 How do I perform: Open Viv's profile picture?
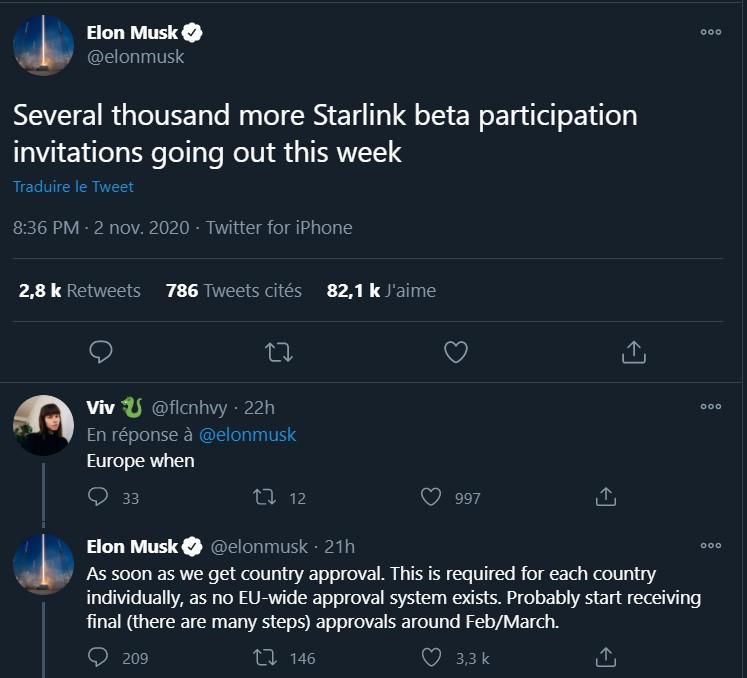tap(43, 425)
